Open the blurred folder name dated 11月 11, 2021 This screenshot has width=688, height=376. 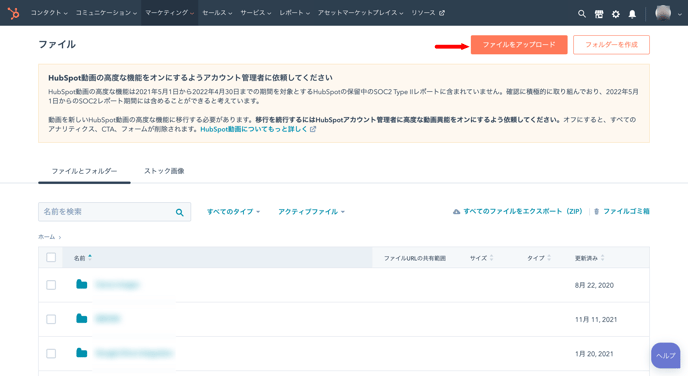[x=108, y=319]
